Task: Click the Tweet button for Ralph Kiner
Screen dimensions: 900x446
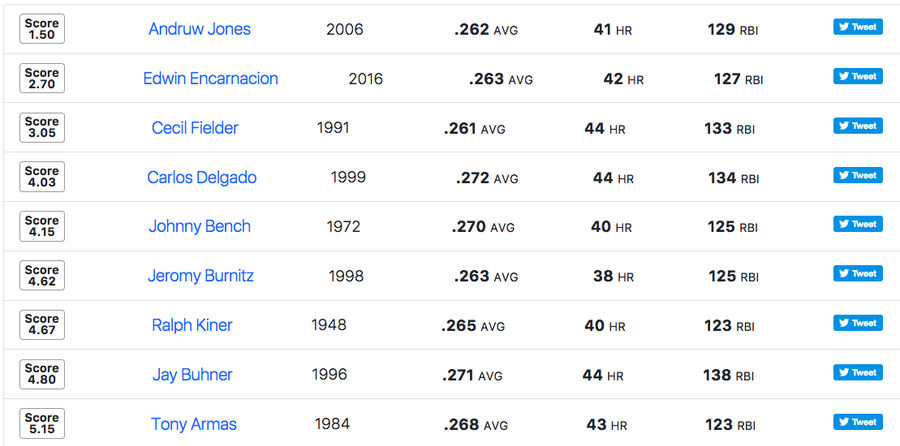Action: [858, 323]
